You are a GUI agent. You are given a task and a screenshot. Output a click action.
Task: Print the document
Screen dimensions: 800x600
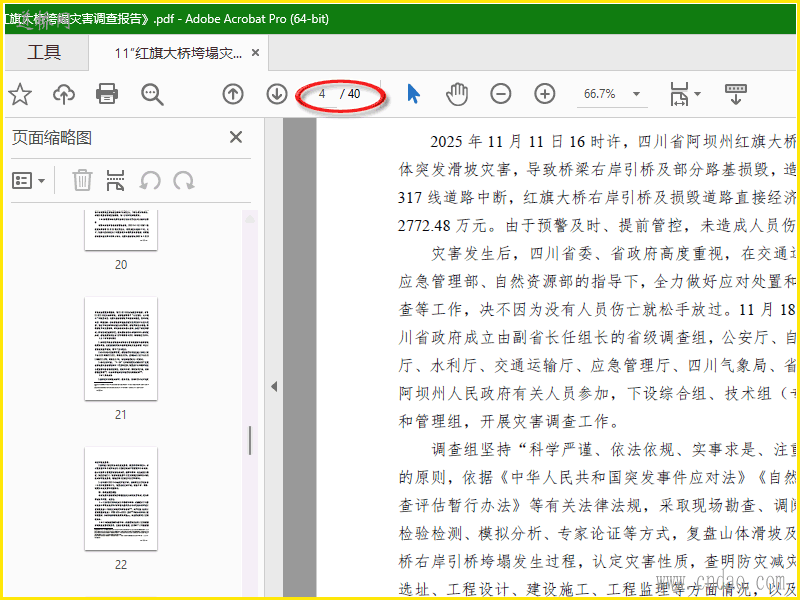click(107, 94)
